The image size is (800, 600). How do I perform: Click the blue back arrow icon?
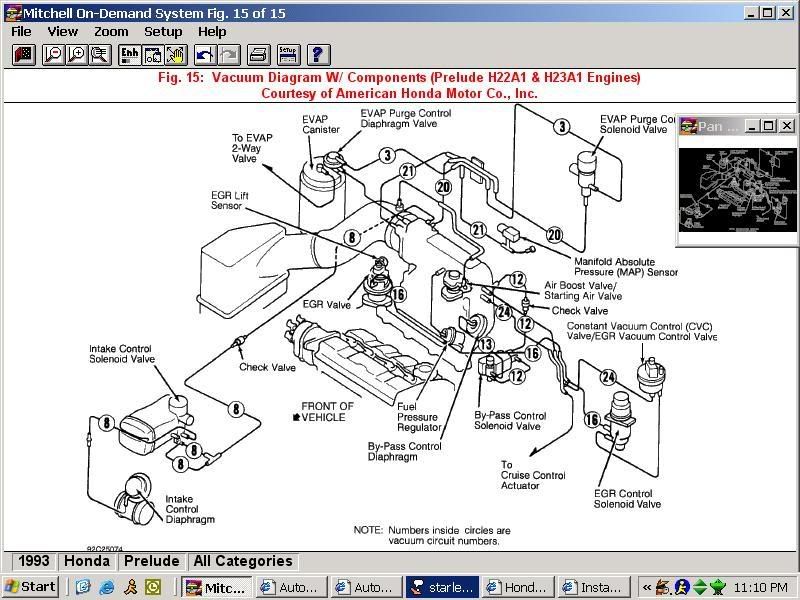point(206,55)
